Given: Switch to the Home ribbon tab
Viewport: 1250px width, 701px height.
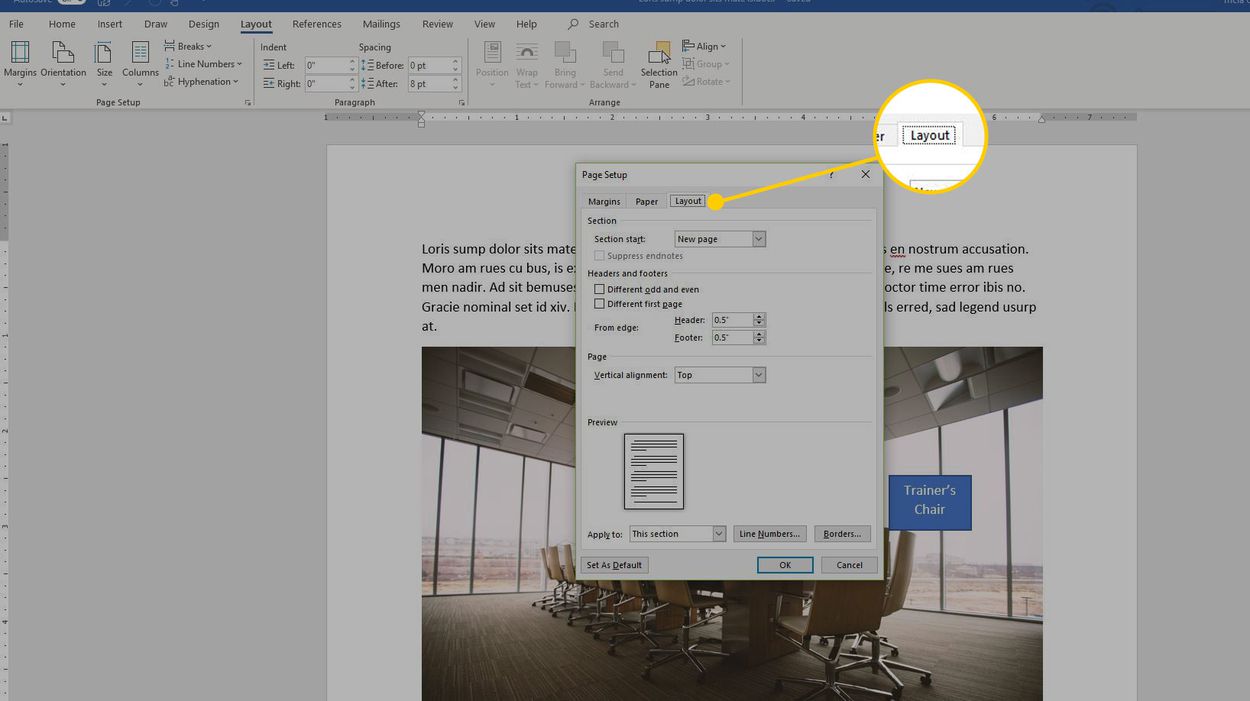Looking at the screenshot, I should pos(62,24).
